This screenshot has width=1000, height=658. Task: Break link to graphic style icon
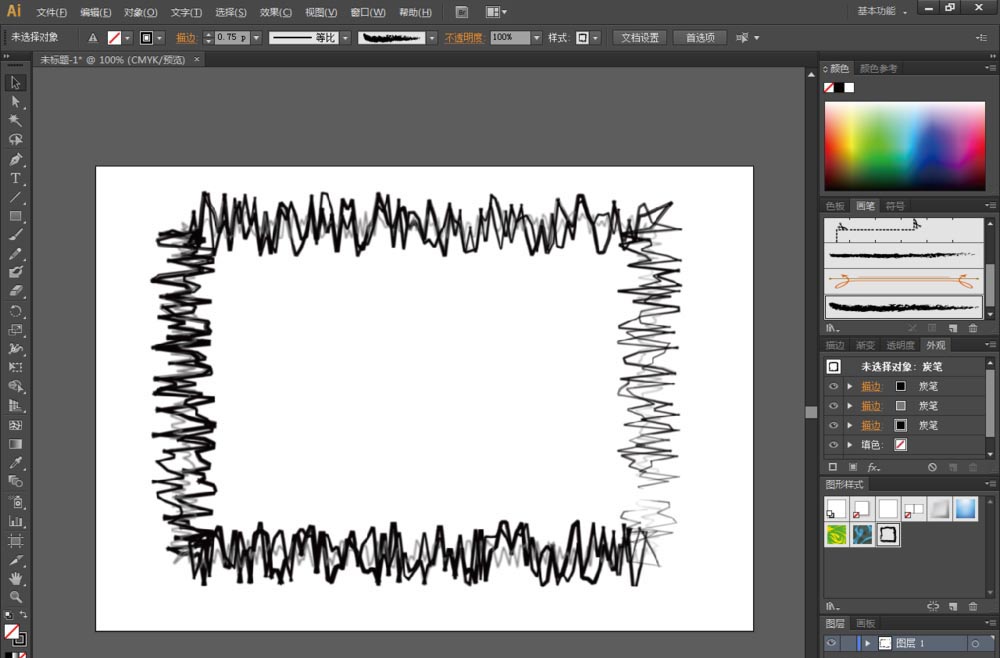click(x=932, y=606)
